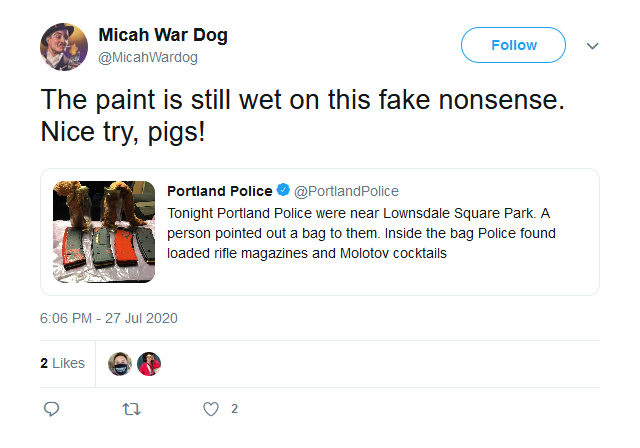
Task: Open the tweet options chevron menu
Action: point(592,46)
